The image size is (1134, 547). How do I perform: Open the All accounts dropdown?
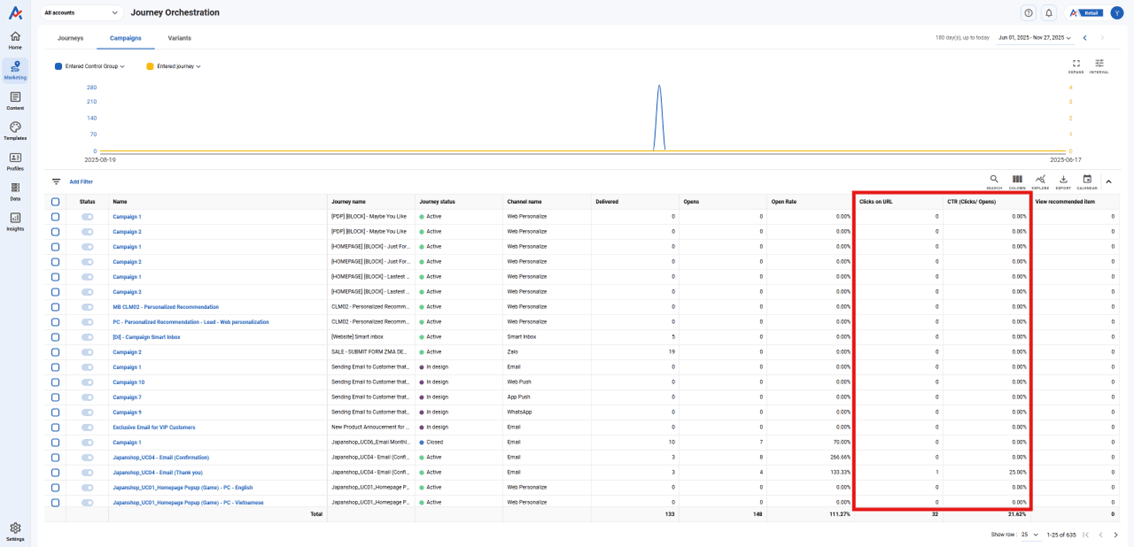point(81,13)
